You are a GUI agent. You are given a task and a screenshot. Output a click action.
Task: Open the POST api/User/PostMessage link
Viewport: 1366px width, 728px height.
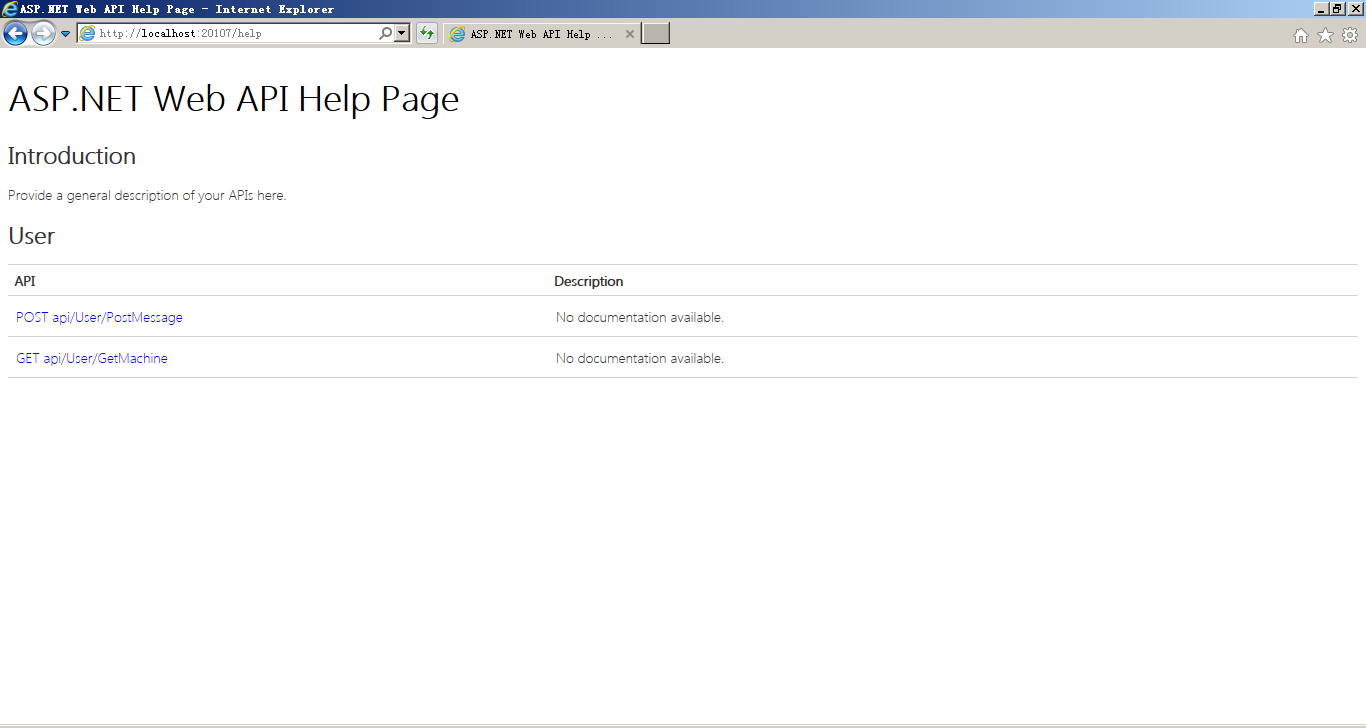(x=99, y=317)
